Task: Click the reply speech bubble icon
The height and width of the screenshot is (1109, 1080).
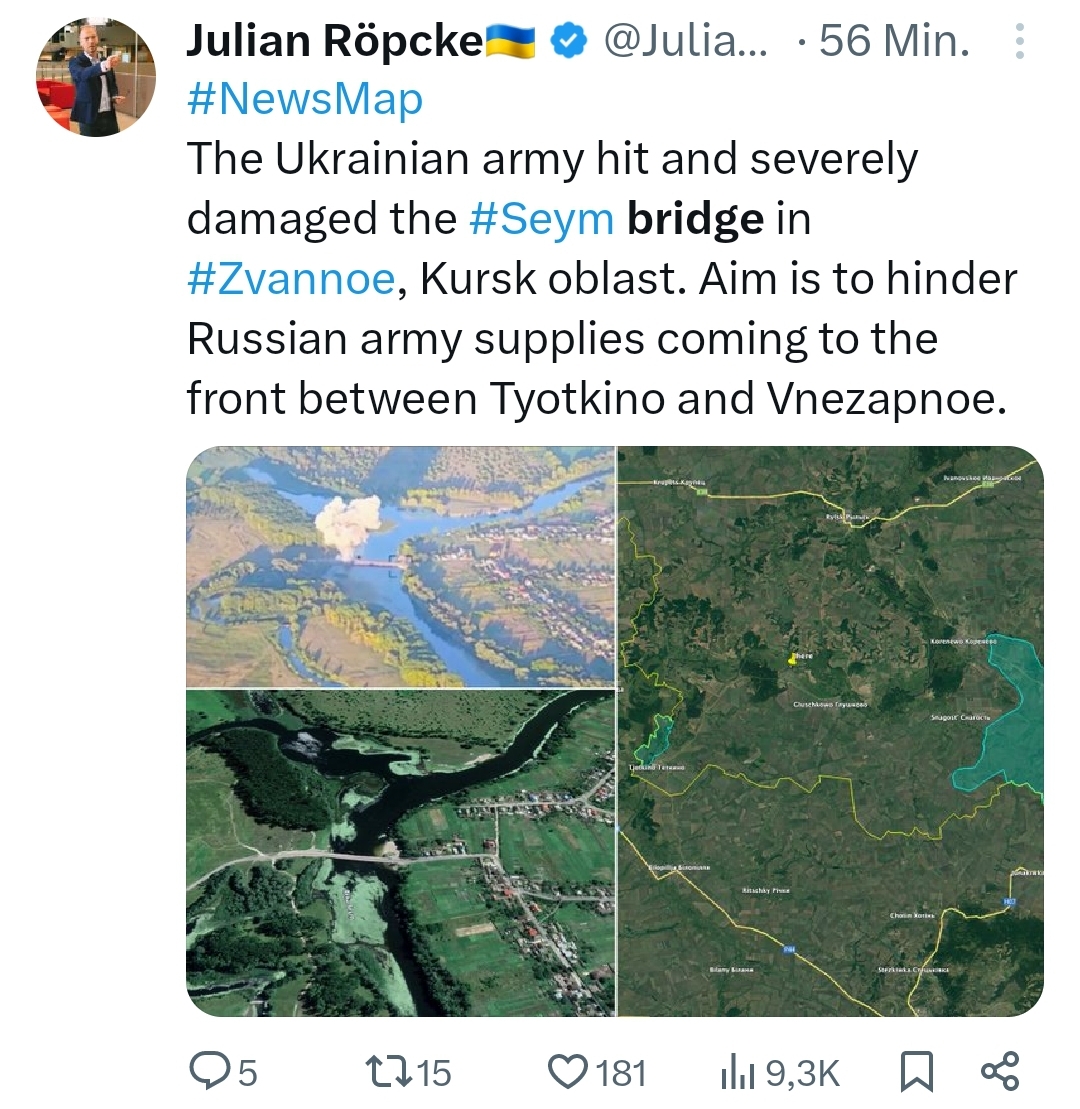Action: click(x=207, y=1071)
